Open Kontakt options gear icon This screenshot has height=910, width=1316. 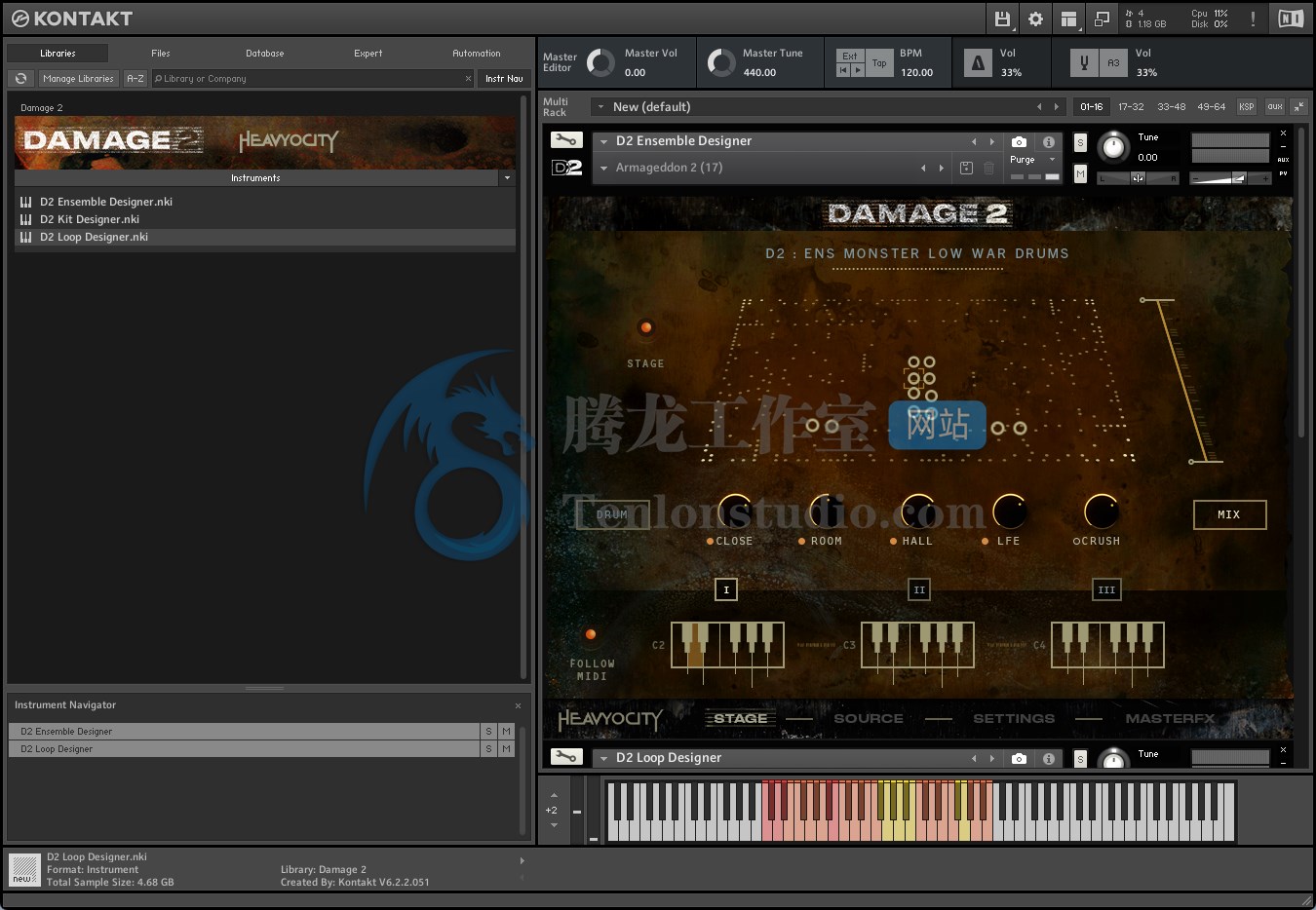[1035, 19]
